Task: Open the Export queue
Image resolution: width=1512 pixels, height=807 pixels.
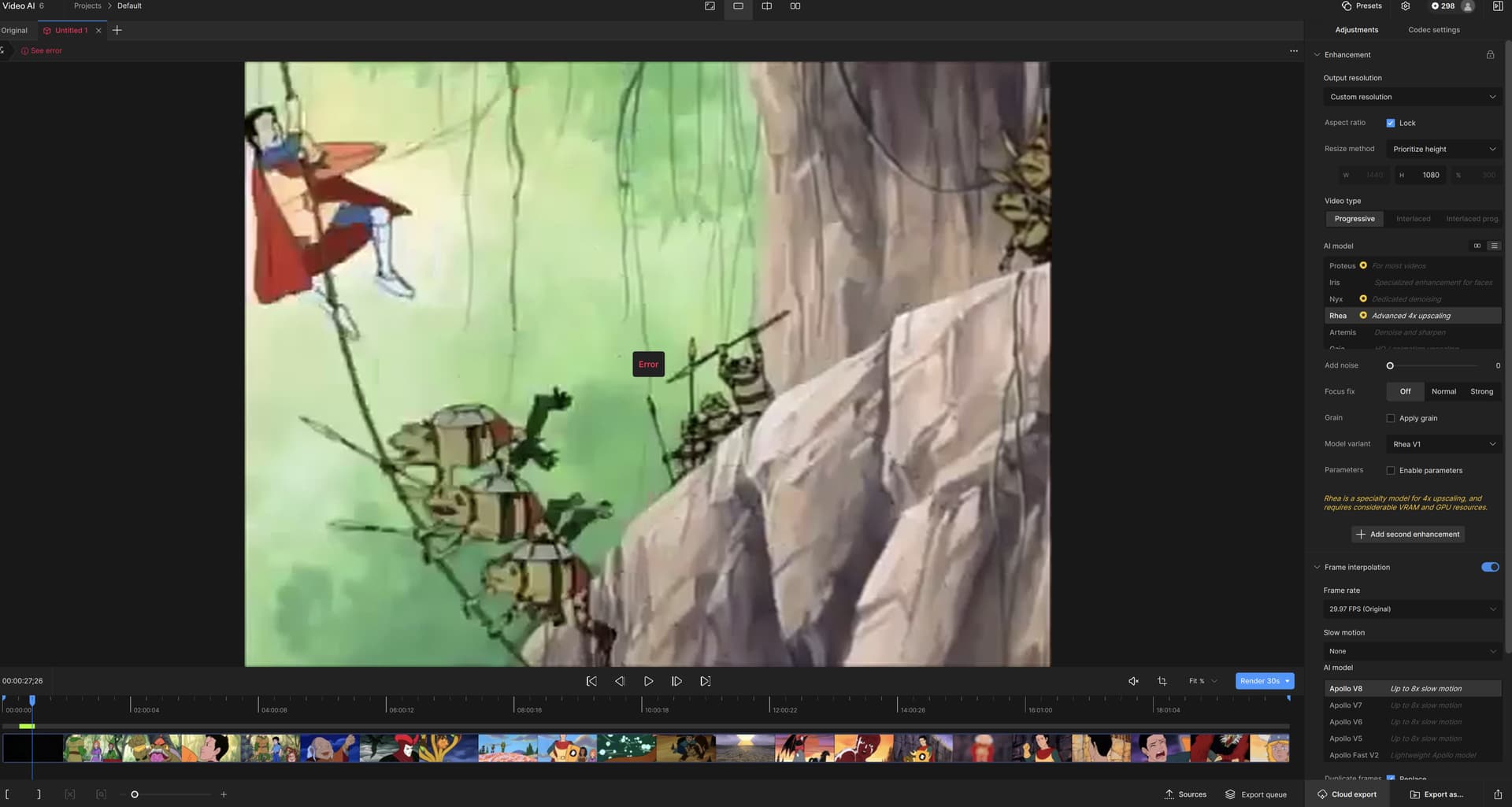Action: coord(1256,795)
